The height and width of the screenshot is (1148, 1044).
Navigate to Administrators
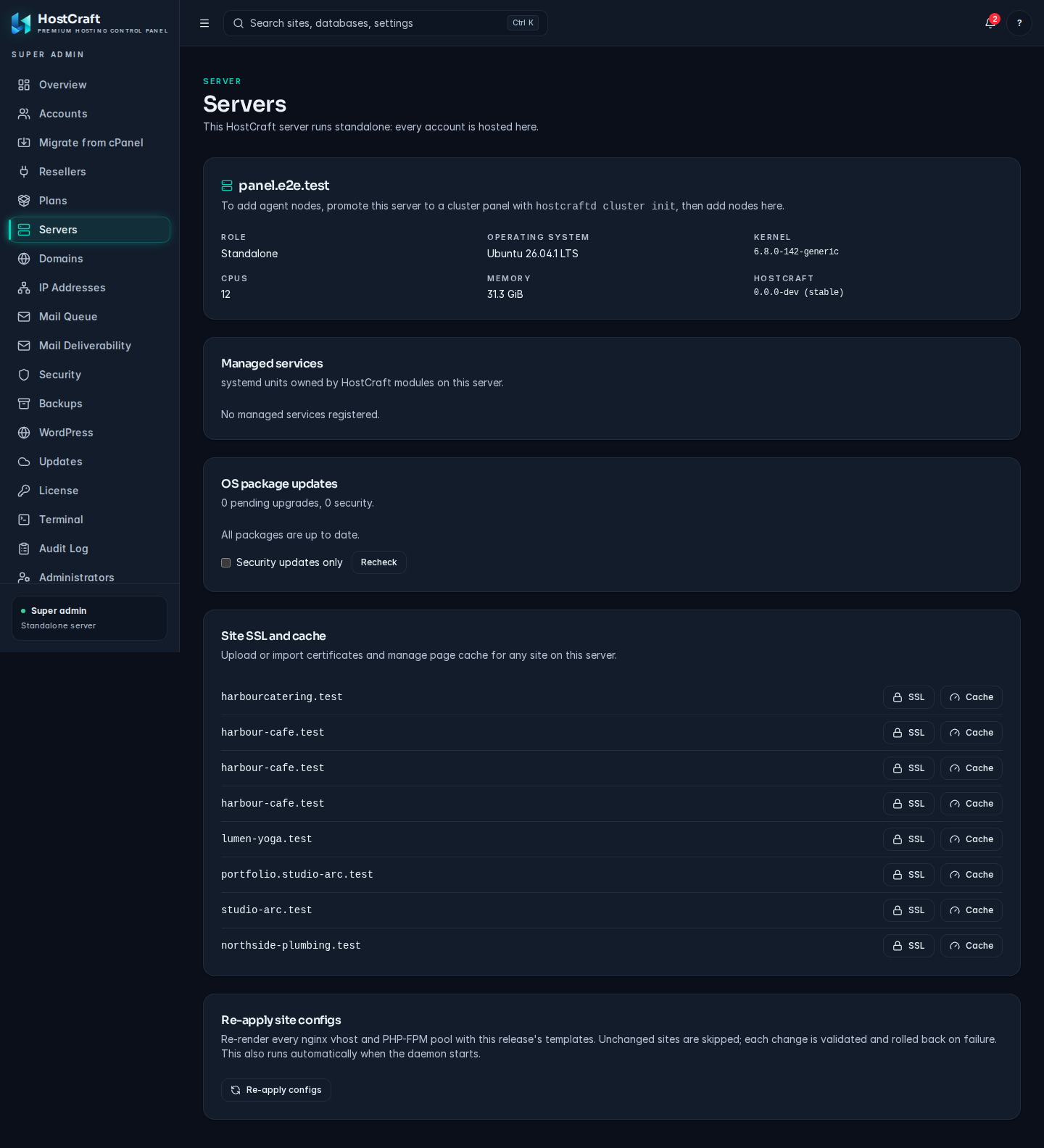pyautogui.click(x=90, y=577)
